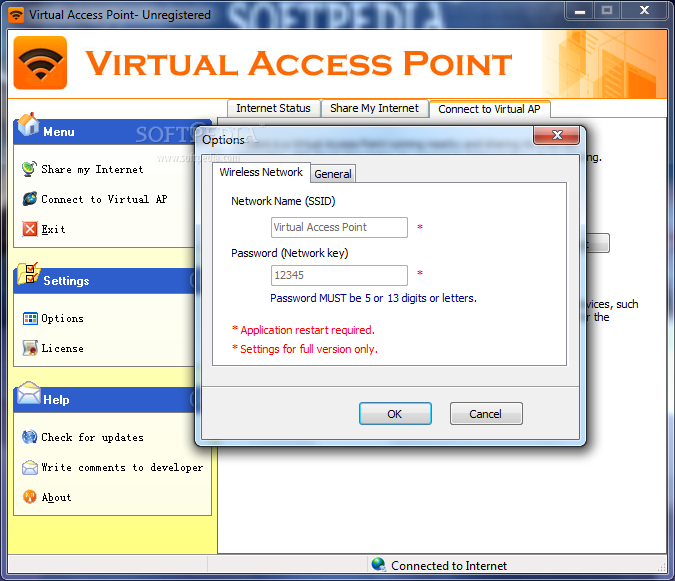
Task: Click the Cancel button in Options dialog
Action: pos(486,414)
